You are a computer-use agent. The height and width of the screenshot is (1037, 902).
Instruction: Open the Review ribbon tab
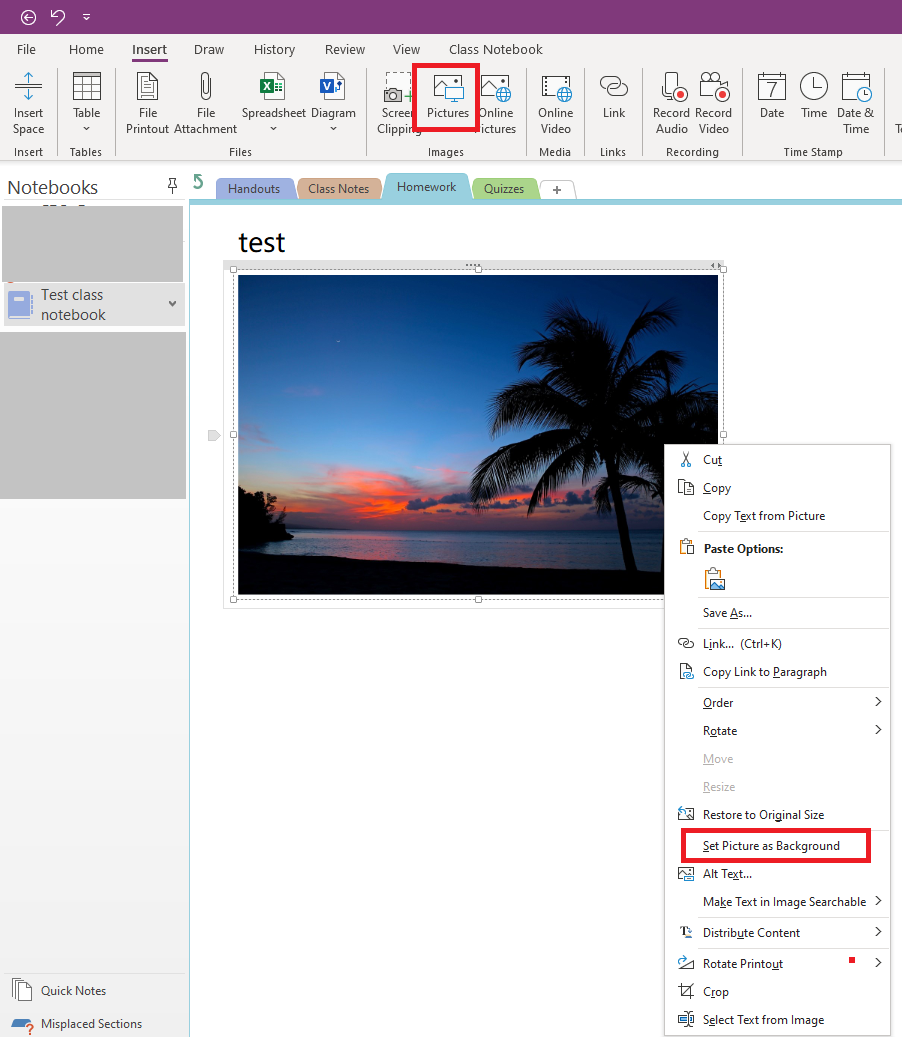coord(345,50)
